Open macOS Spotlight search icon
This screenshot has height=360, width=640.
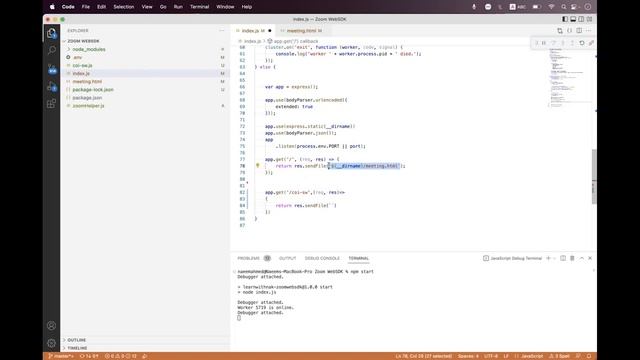point(564,7)
